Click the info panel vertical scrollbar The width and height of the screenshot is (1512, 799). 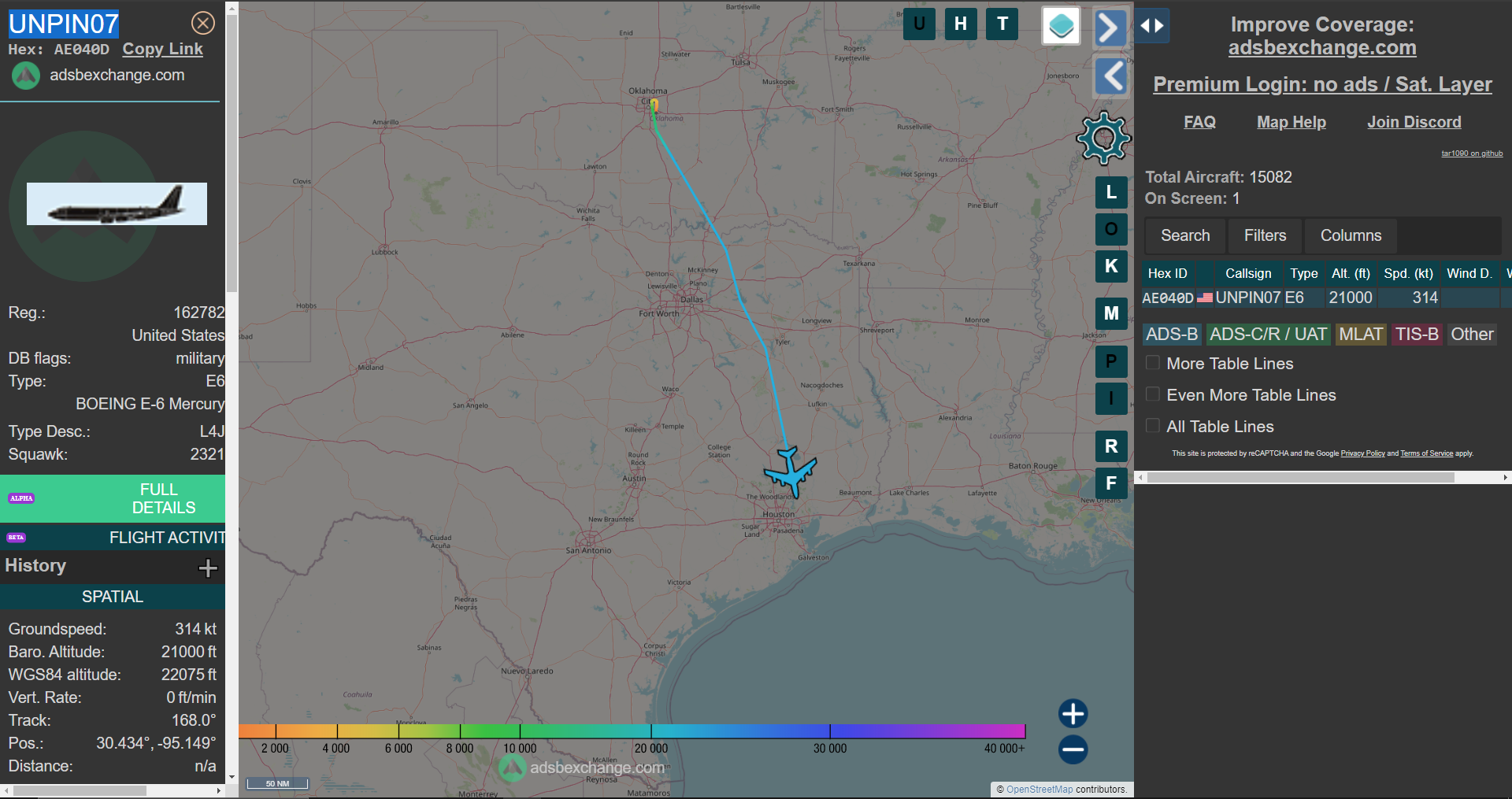tap(232, 153)
